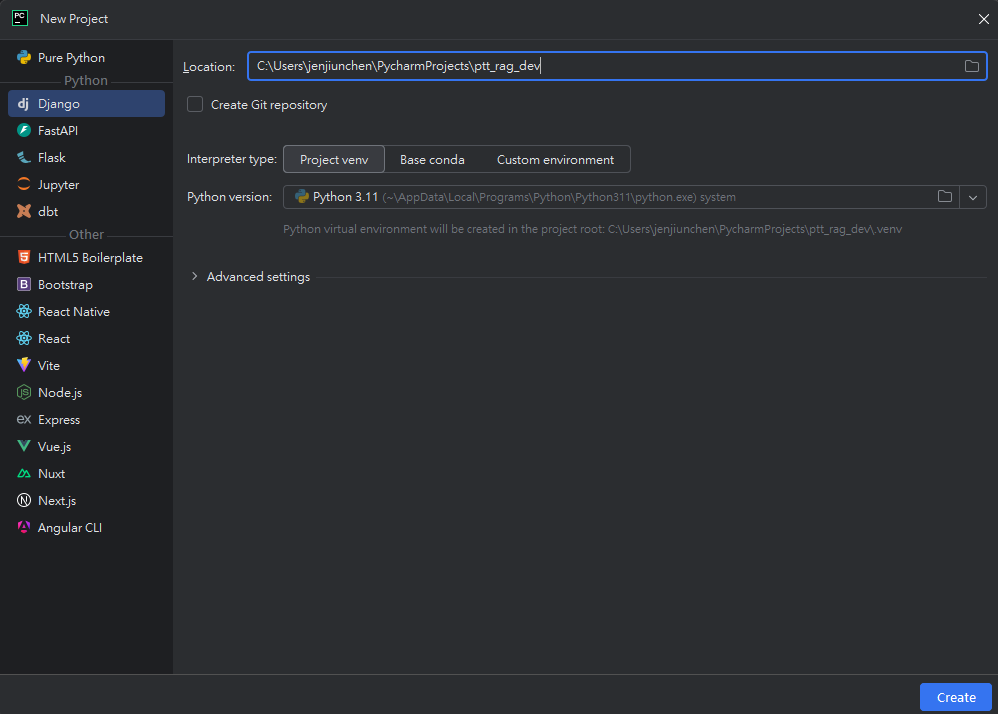This screenshot has width=998, height=714.
Task: Click the Python logo in version field
Action: [x=302, y=197]
